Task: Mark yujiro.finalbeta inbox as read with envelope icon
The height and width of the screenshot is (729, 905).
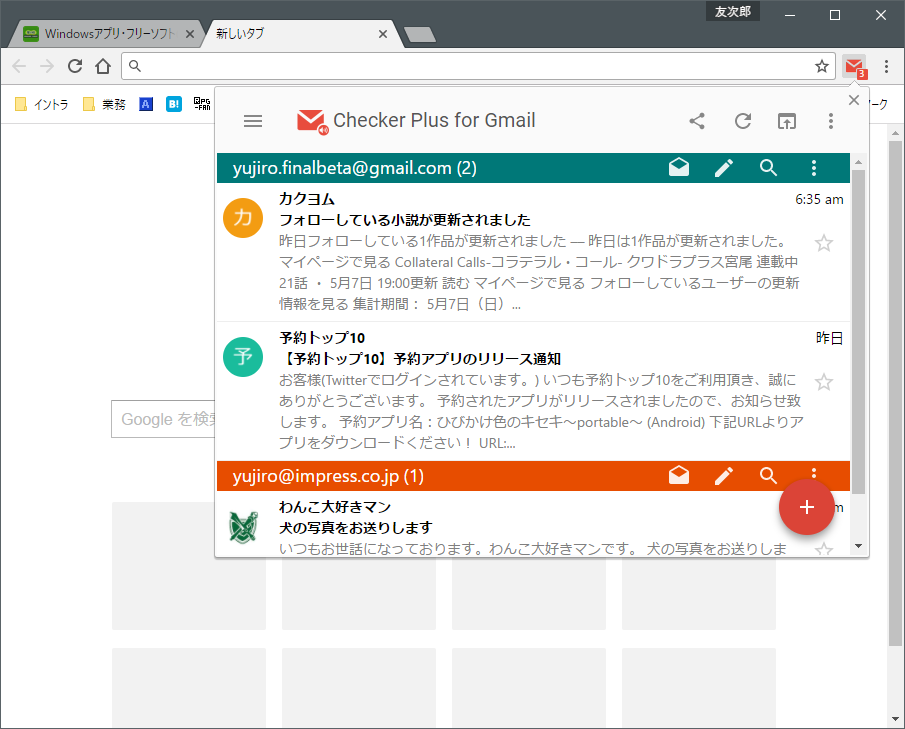Action: (678, 167)
